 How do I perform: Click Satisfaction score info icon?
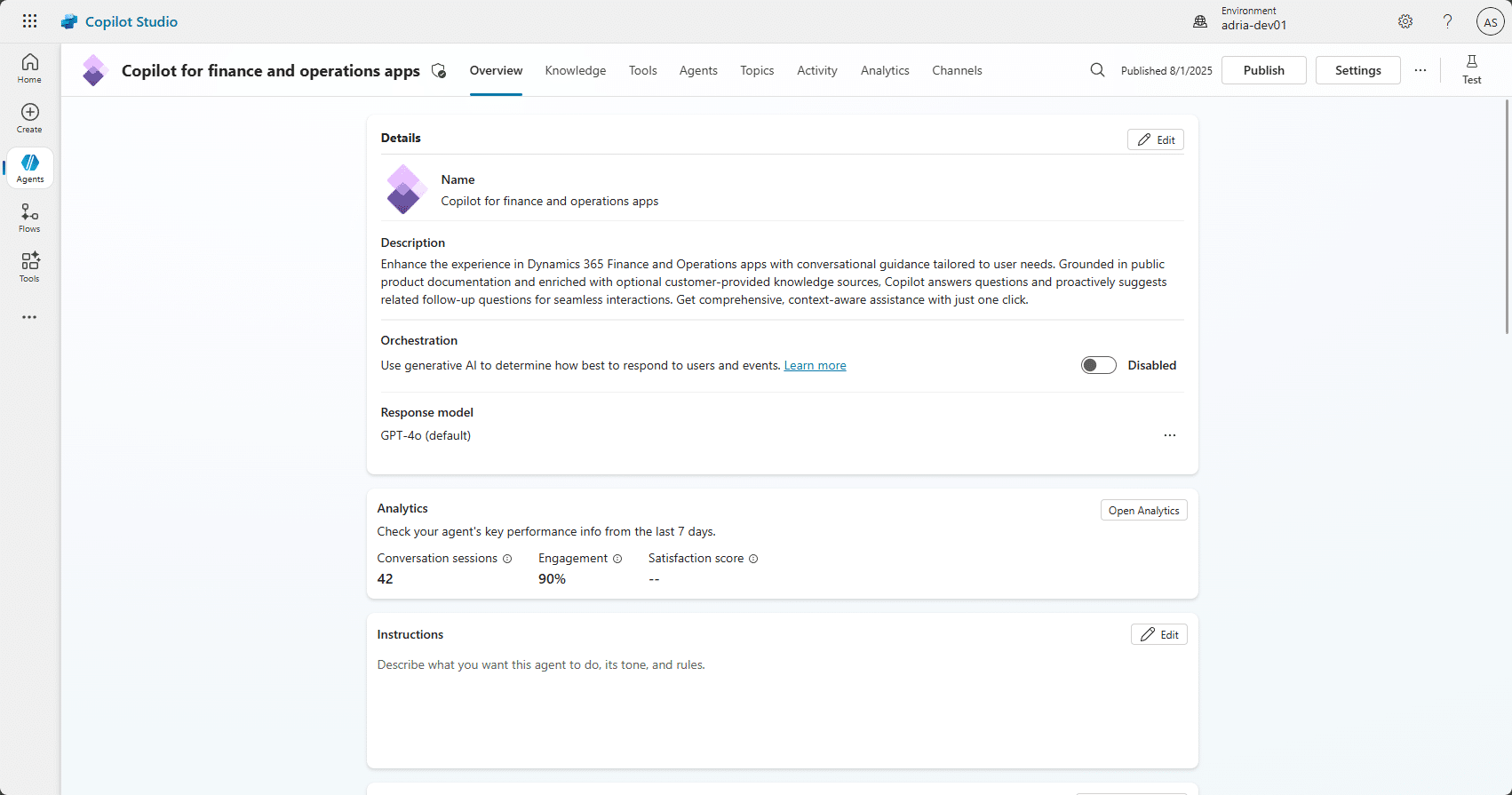click(753, 559)
